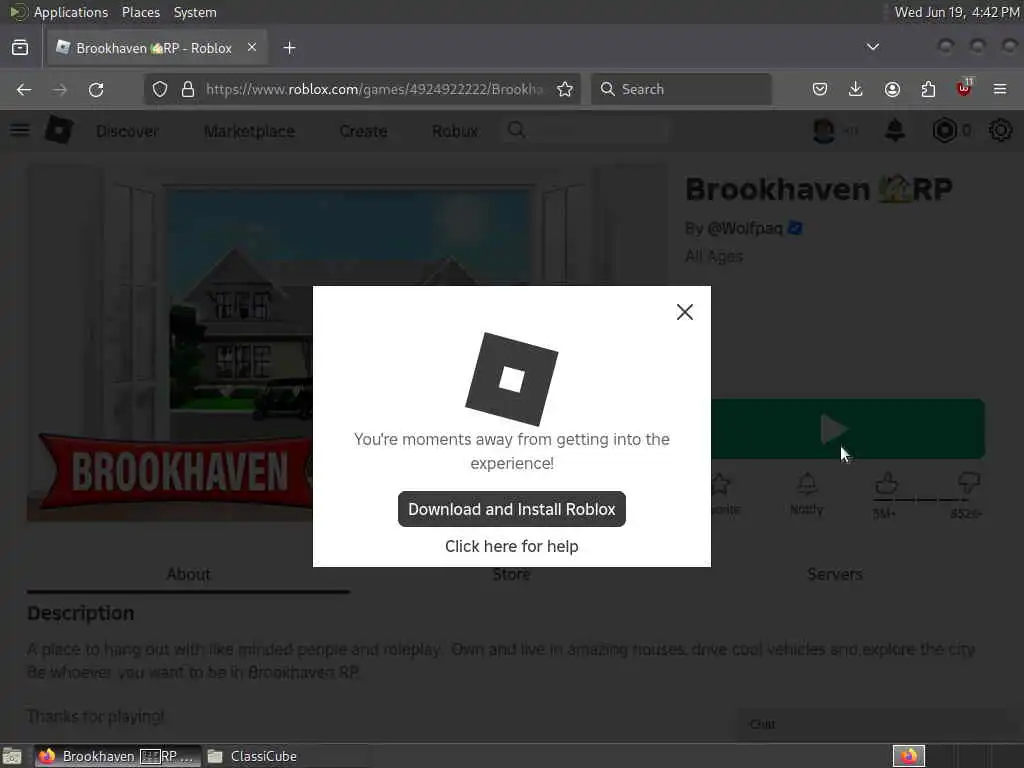Open the extensions puzzle icon
The height and width of the screenshot is (768, 1024).
(x=928, y=89)
